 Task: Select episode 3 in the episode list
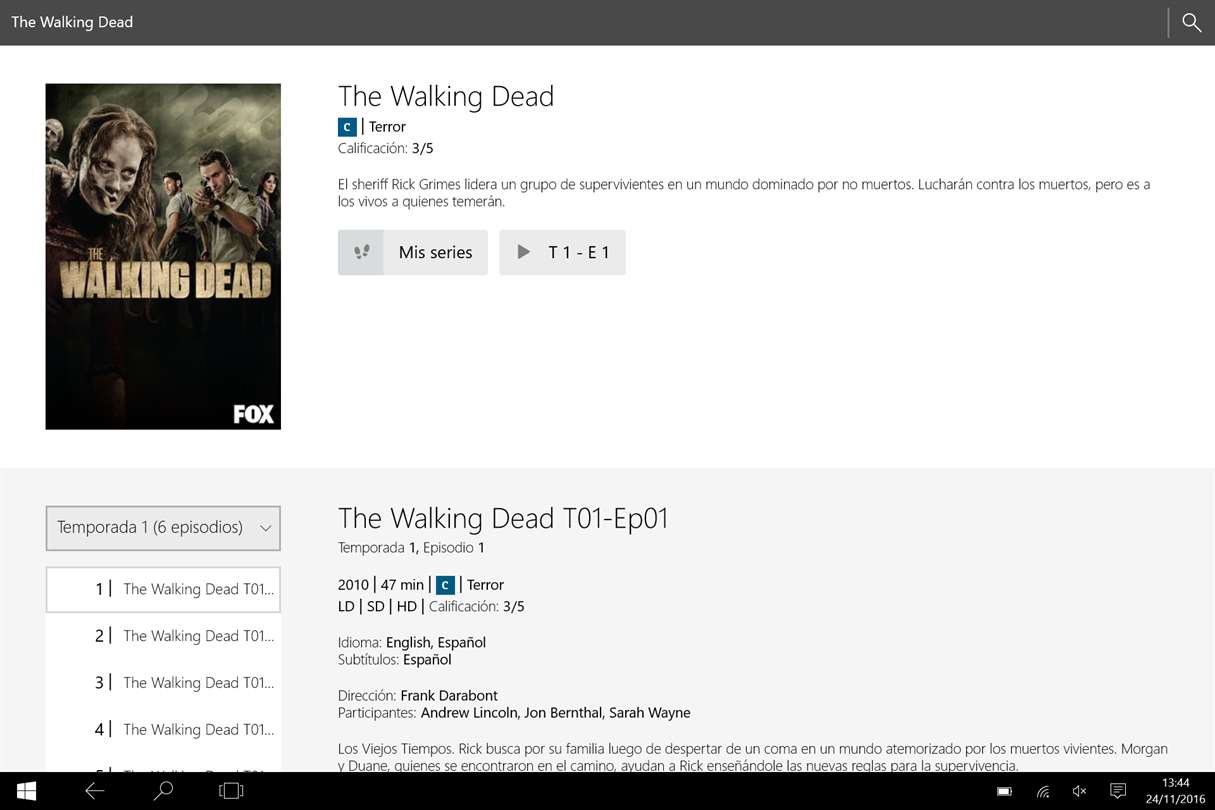click(x=163, y=683)
